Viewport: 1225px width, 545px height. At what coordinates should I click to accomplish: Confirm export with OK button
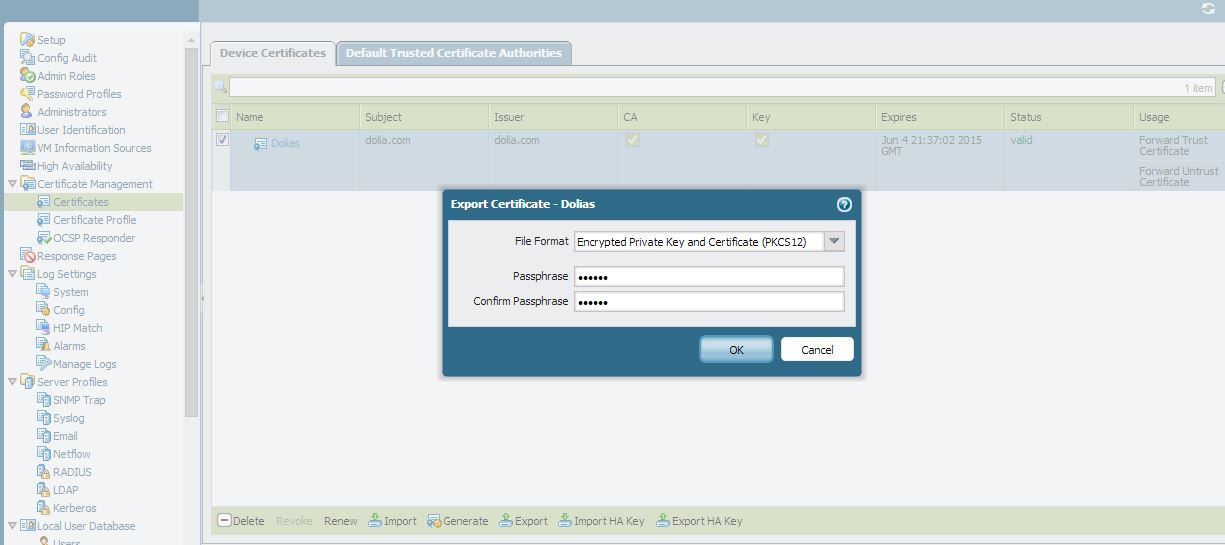pos(736,349)
